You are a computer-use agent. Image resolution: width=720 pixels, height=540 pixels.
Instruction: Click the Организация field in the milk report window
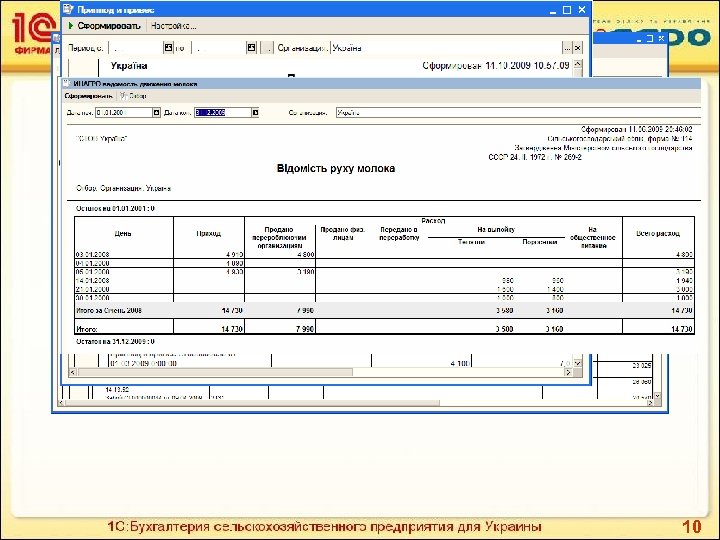click(x=518, y=112)
